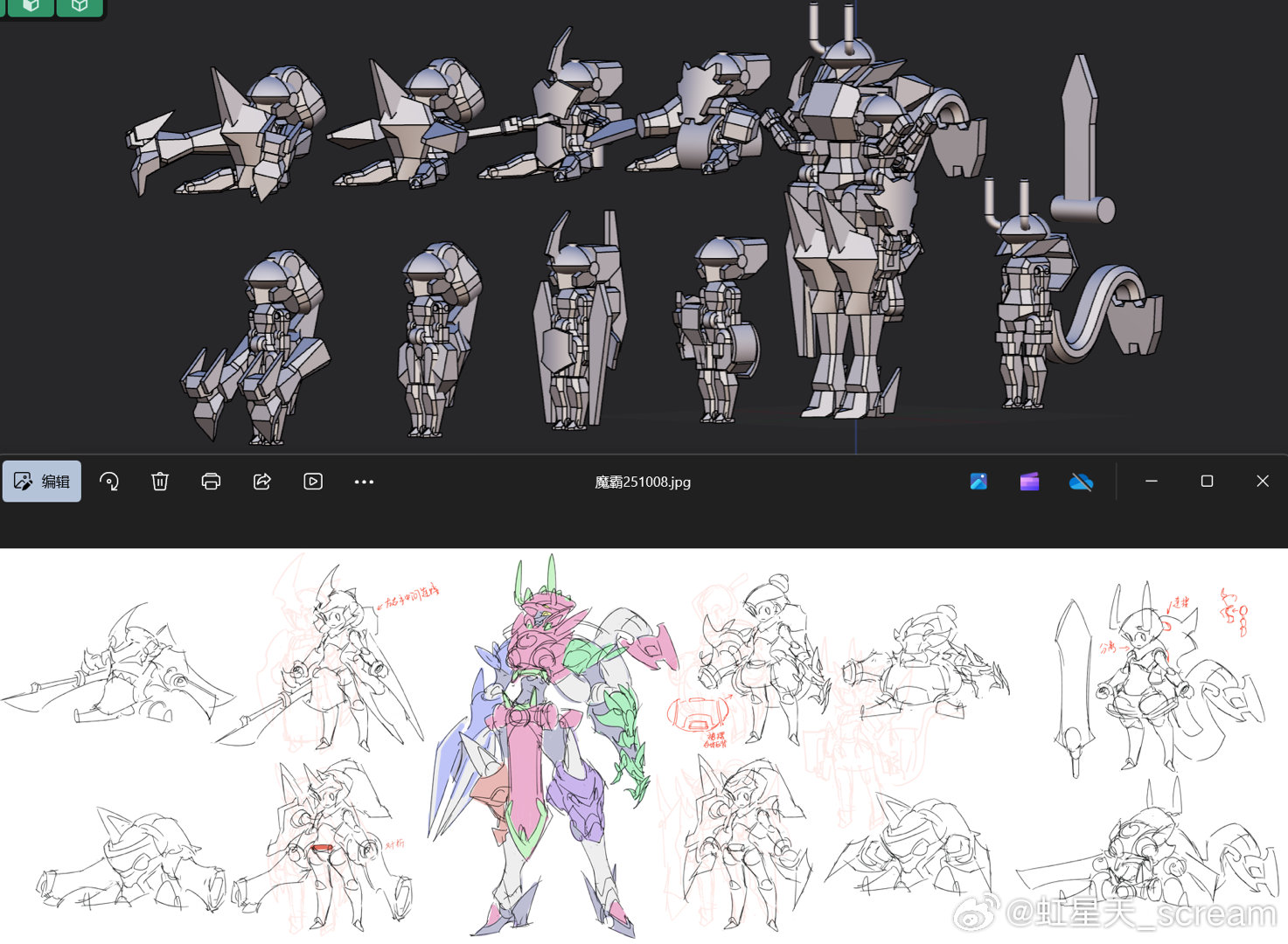Screen dimensions: 1288x944
Task: Close the photo viewer window
Action: pyautogui.click(x=1262, y=482)
